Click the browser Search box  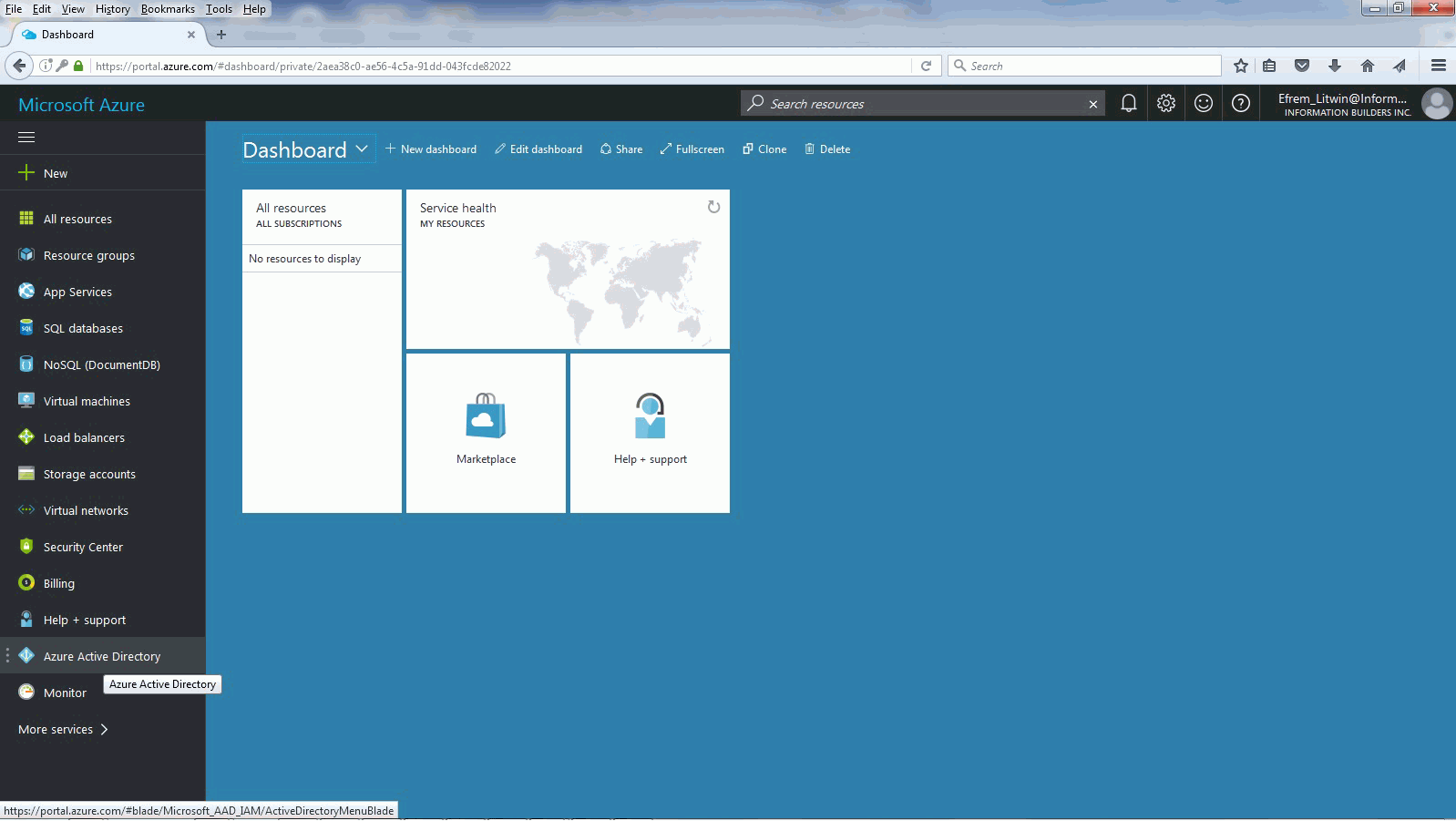click(1084, 67)
